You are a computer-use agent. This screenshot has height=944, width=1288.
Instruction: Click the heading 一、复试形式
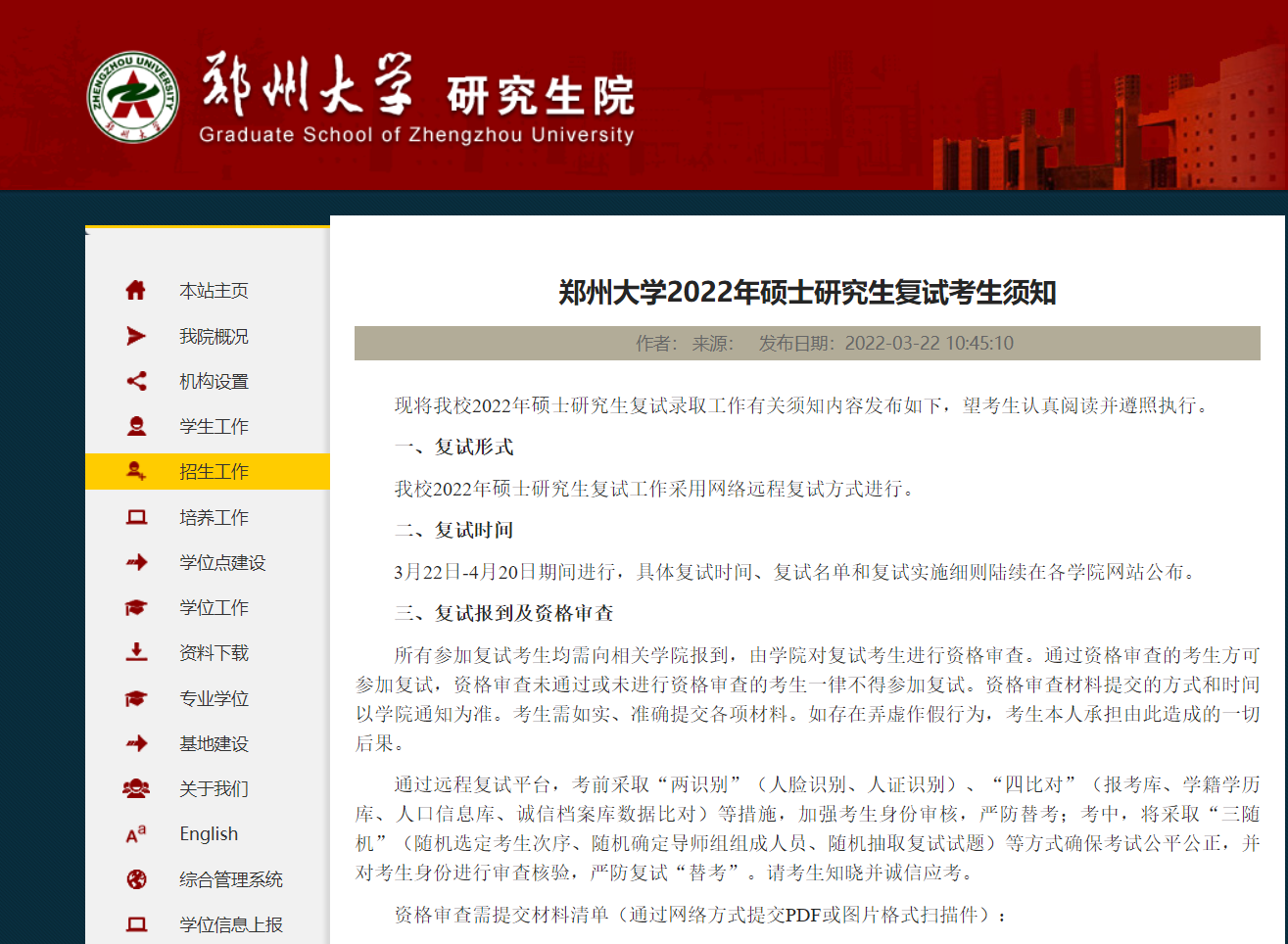pos(454,448)
